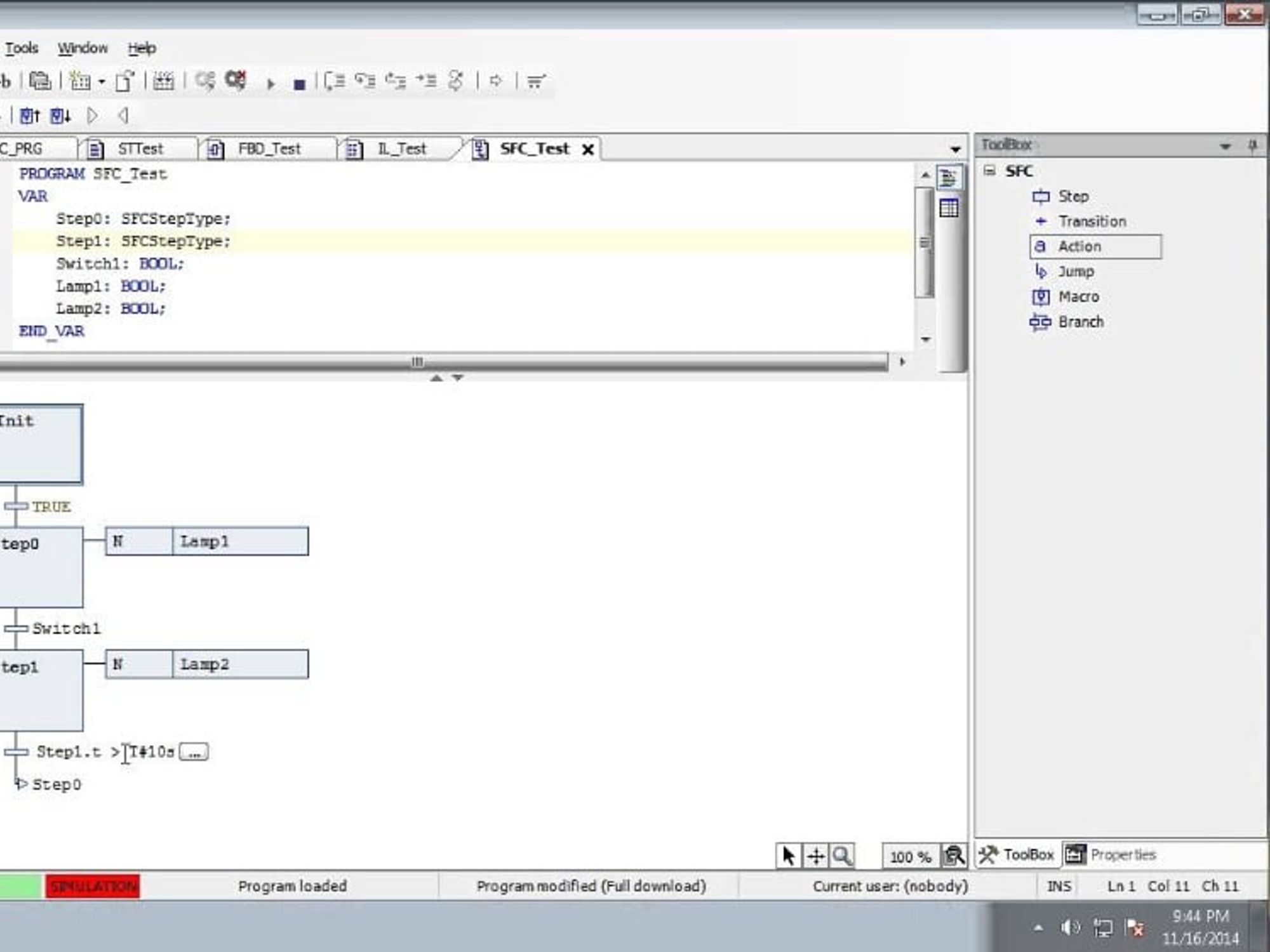Open the editor tab list dropdown
The image size is (1270, 952).
point(955,149)
